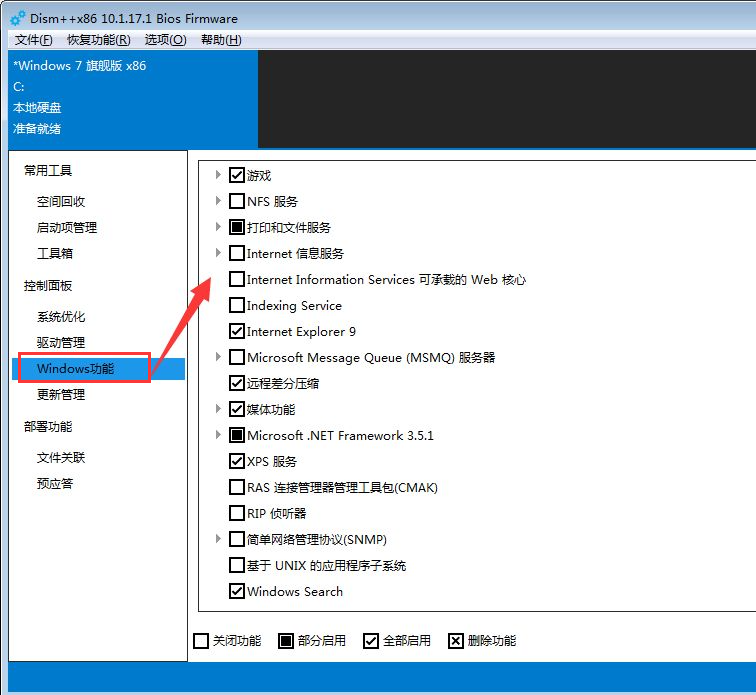Check 基于 UNIX 的应用程序子系统 checkbox

(x=237, y=565)
